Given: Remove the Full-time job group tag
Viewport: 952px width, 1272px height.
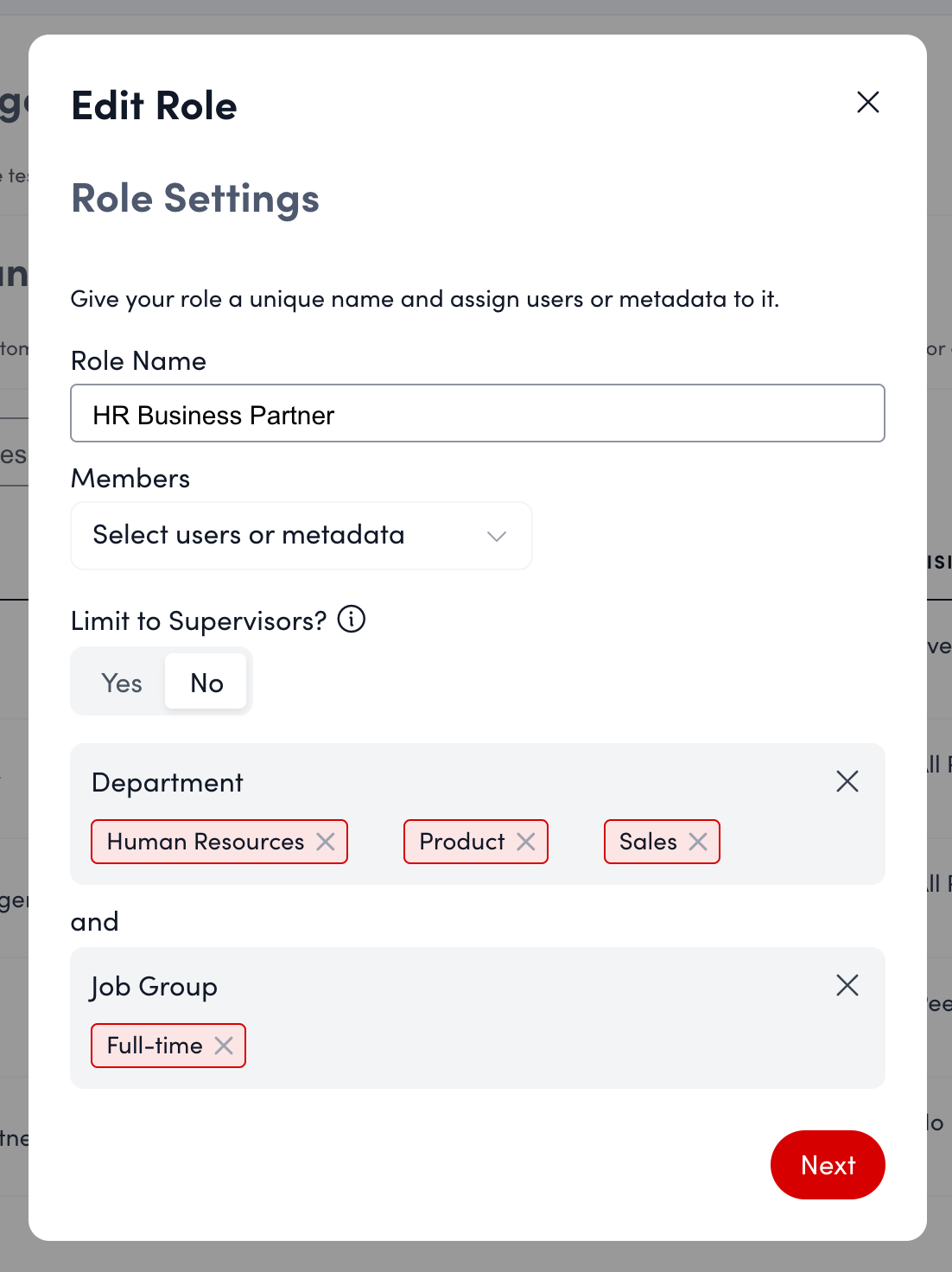Looking at the screenshot, I should 224,1046.
